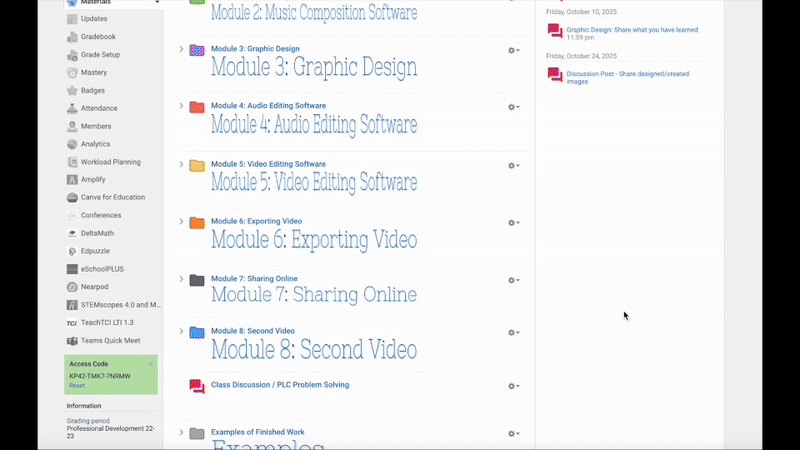This screenshot has width=800, height=450.
Task: Expand Examples of Finished Work arrow
Action: tap(181, 432)
